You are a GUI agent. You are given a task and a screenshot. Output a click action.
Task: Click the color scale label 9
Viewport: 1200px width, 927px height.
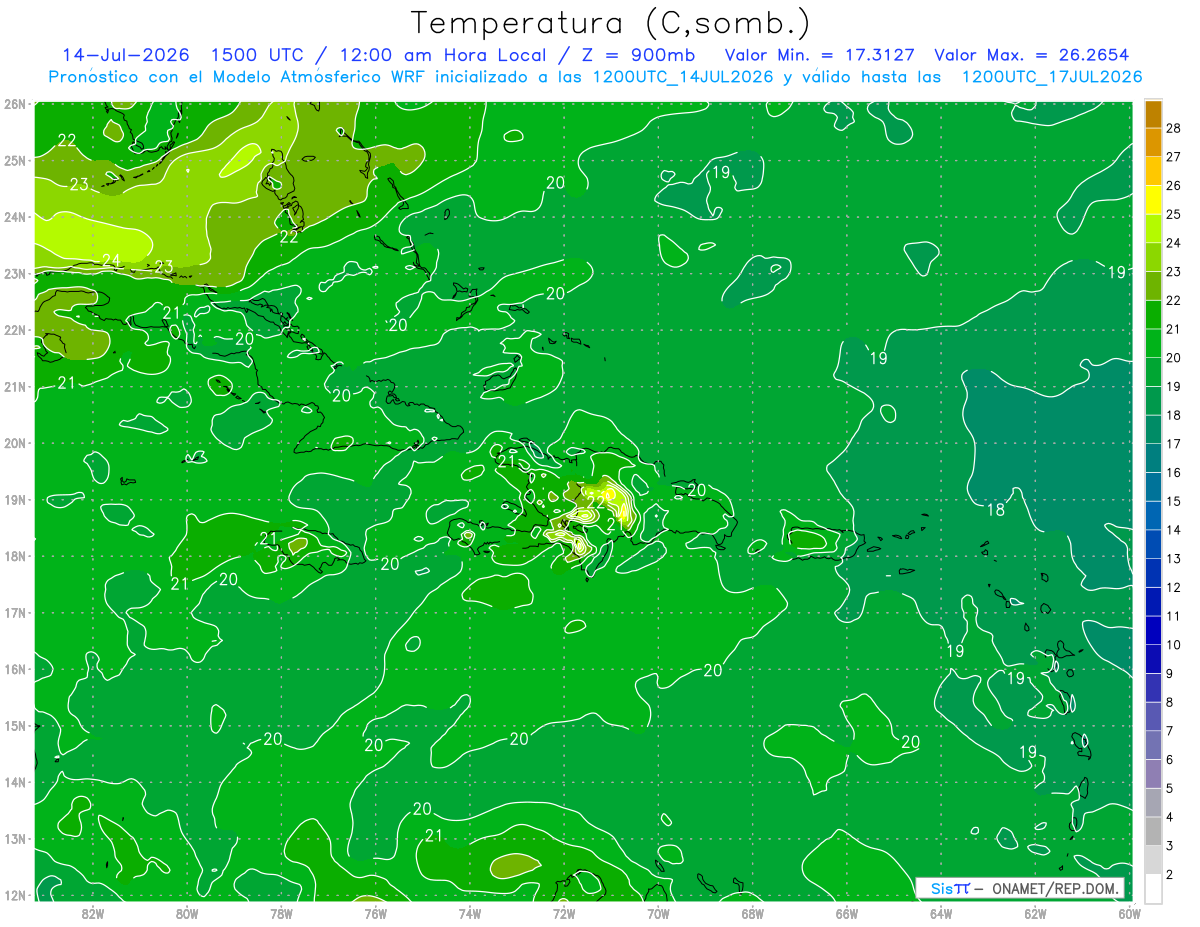(1169, 673)
